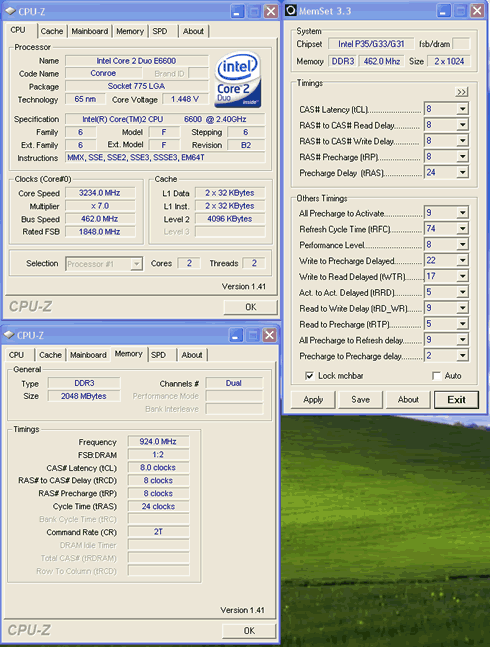The height and width of the screenshot is (647, 490).
Task: Click the Rated FSB value 1848.0 MHz
Action: coord(100,232)
